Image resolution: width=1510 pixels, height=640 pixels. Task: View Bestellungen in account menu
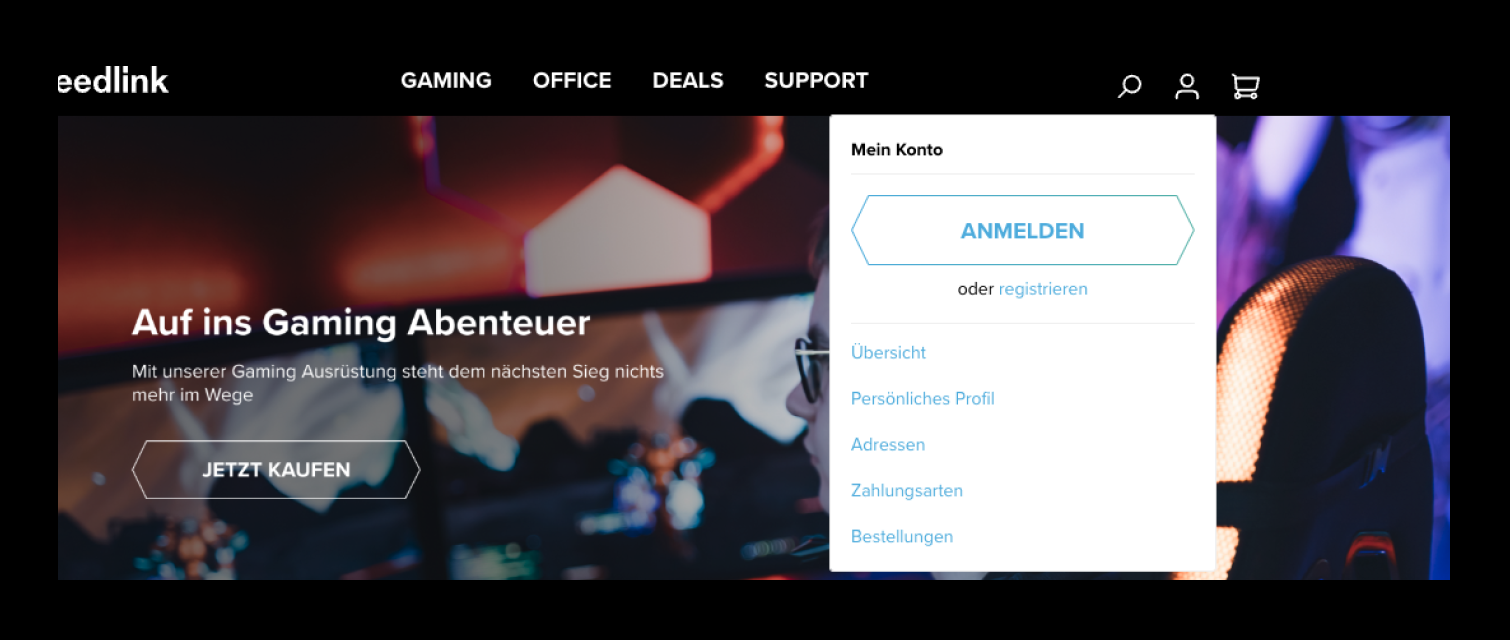click(x=902, y=537)
